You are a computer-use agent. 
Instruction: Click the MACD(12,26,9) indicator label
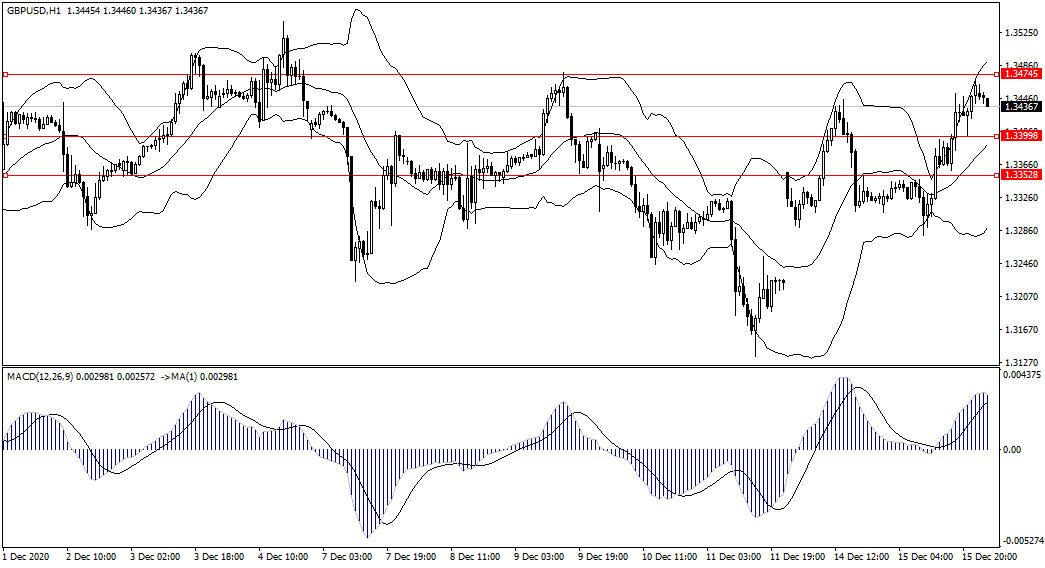(39, 376)
